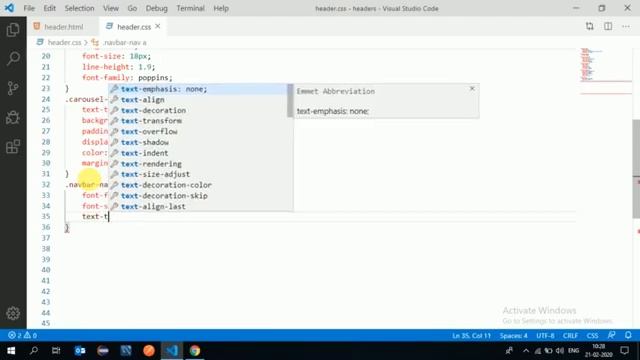640x360 pixels.
Task: Split the editor to the right
Action: [608, 27]
